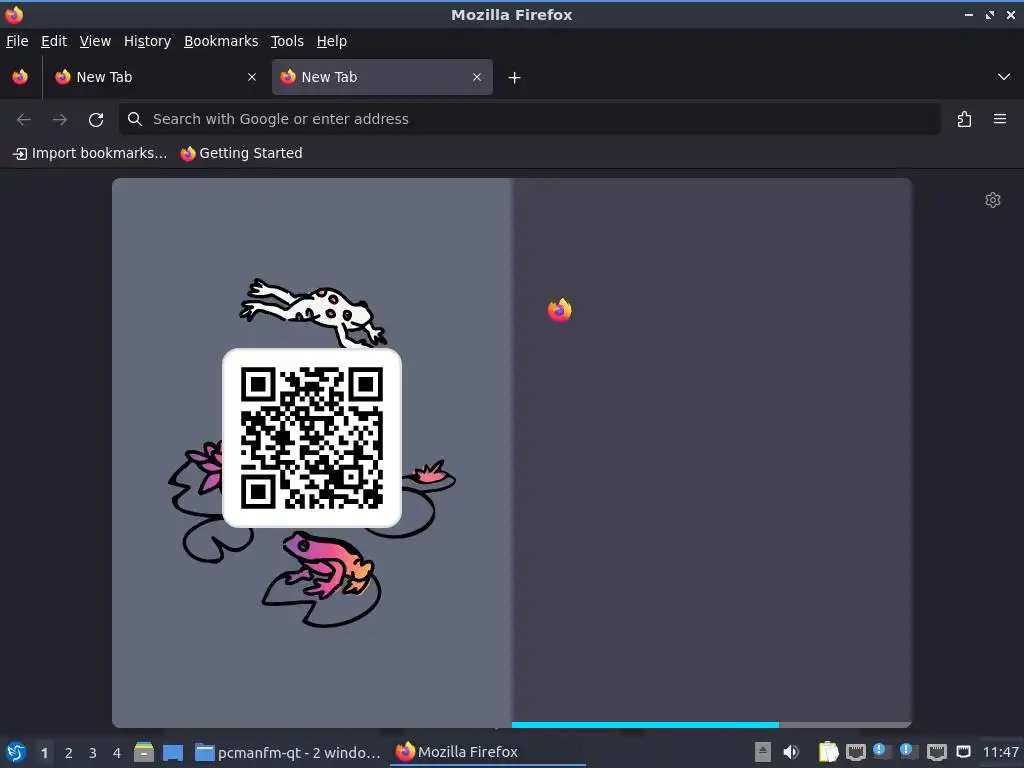The height and width of the screenshot is (768, 1024).
Task: Open the Bookmarks menu
Action: pos(221,41)
